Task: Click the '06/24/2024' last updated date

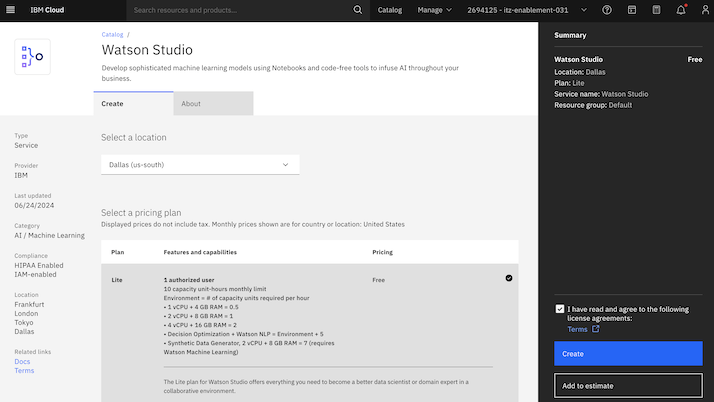Action: tap(34, 205)
